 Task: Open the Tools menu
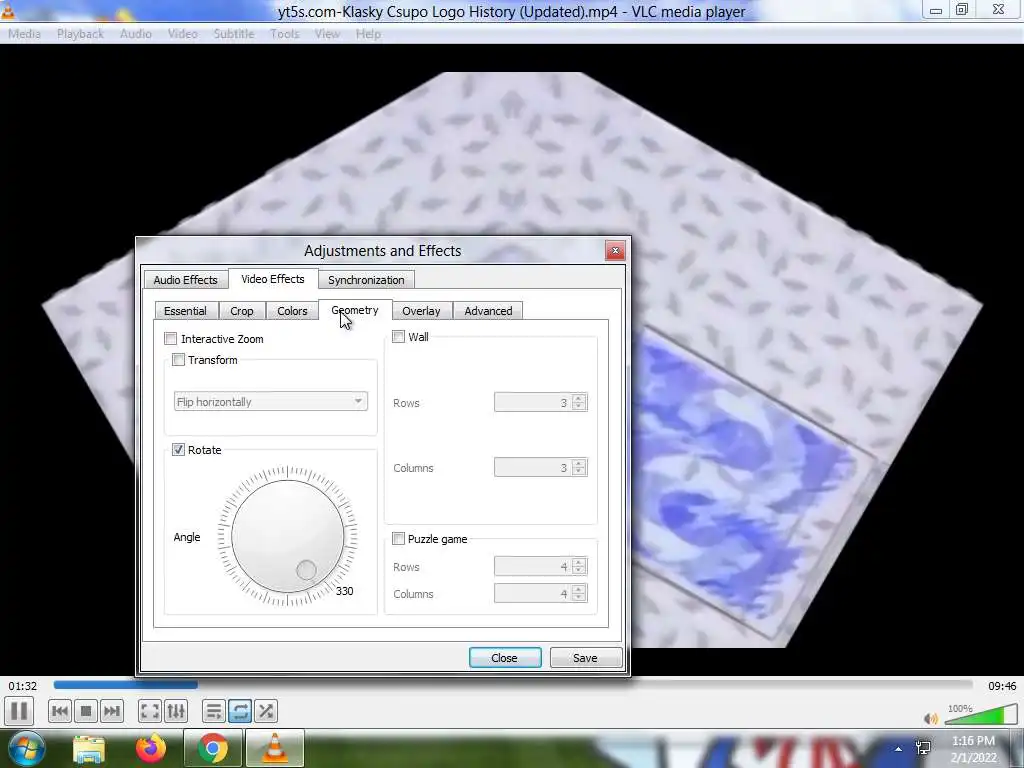point(285,34)
